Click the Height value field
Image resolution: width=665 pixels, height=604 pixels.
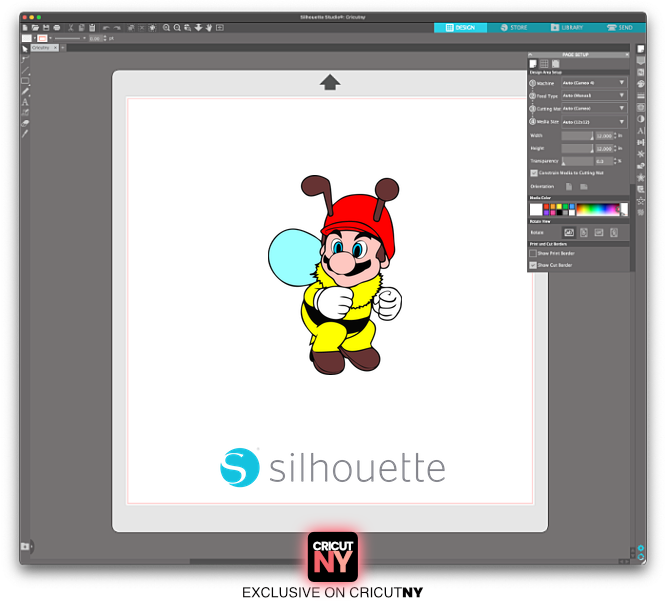tap(604, 148)
